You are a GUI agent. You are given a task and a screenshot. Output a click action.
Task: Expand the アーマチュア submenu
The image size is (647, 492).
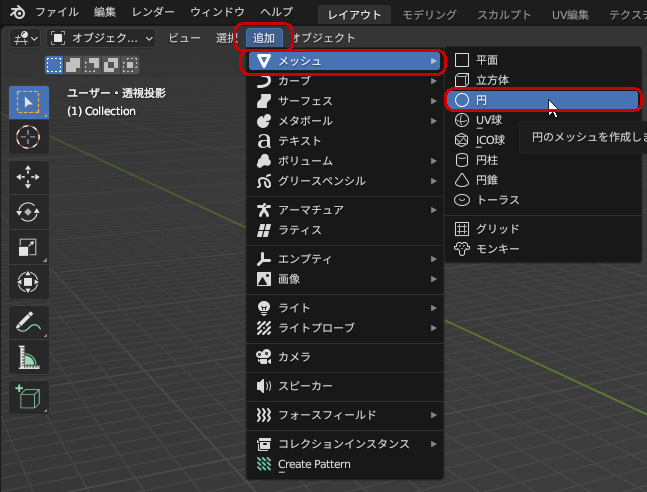(x=345, y=210)
